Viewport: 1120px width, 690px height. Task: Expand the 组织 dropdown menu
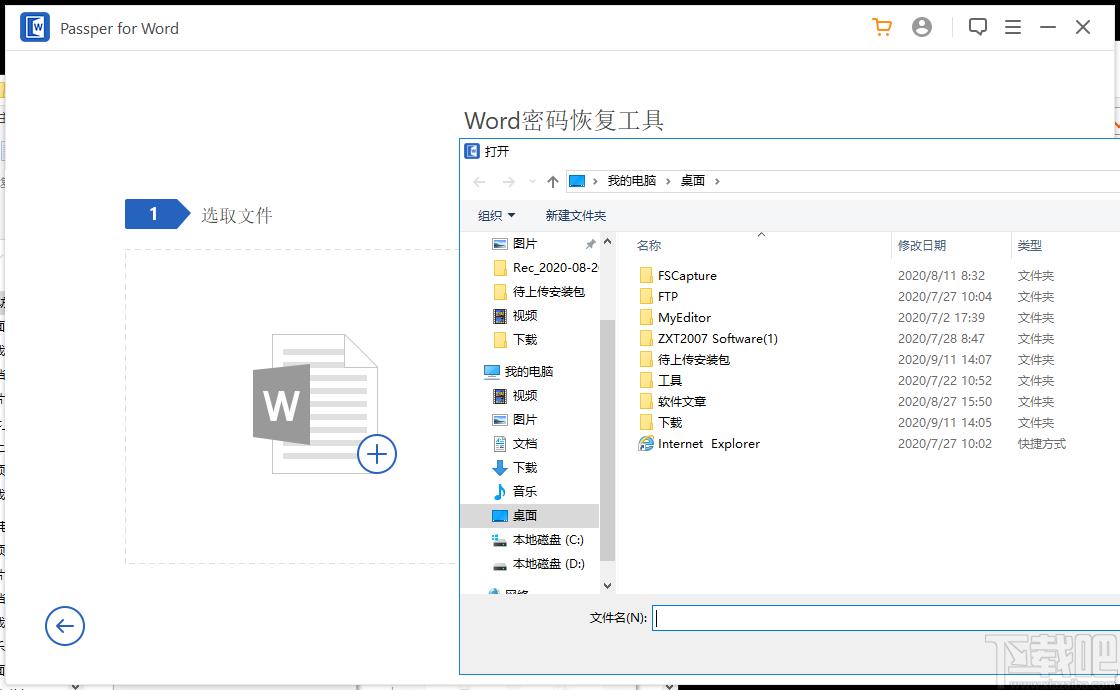coord(496,216)
